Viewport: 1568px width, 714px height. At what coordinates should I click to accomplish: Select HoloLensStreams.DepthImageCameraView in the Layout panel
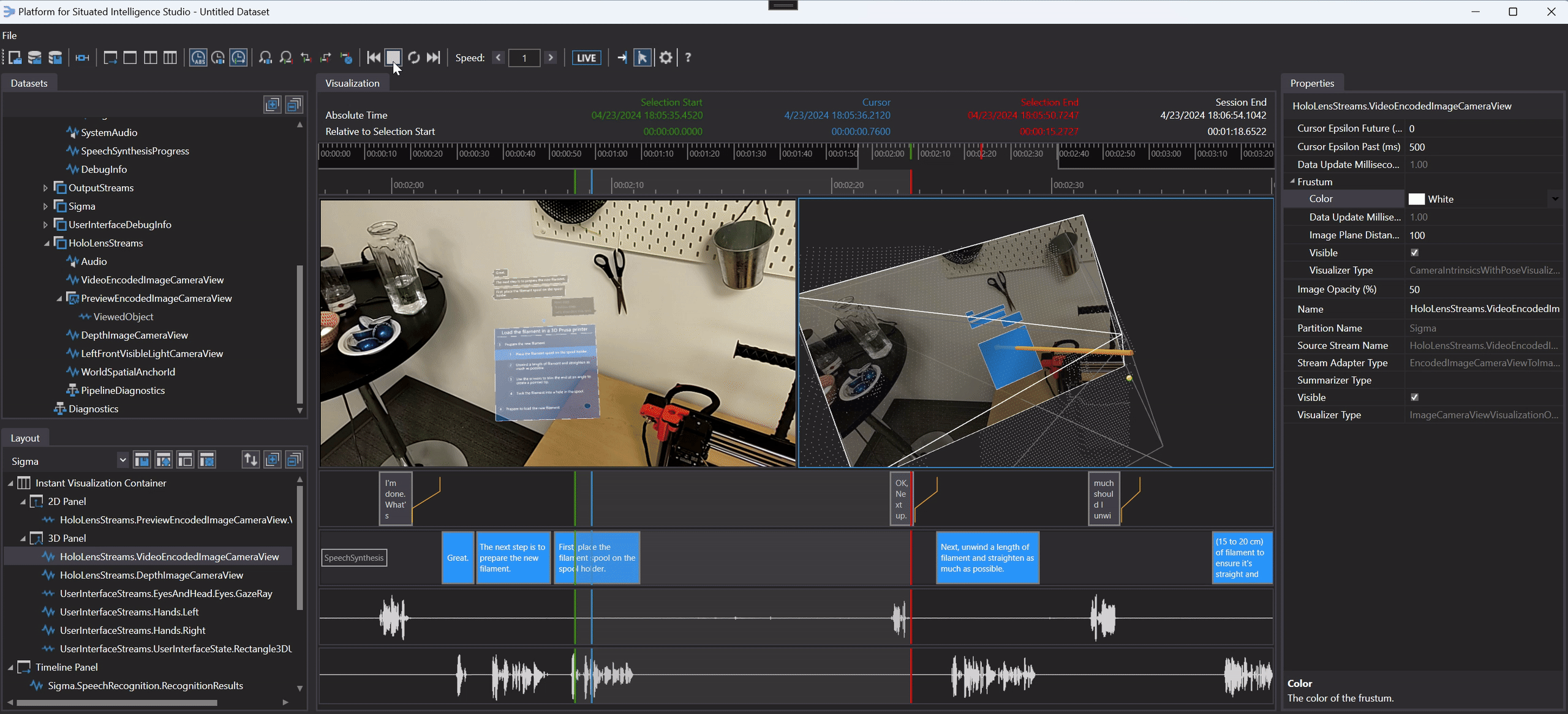(151, 575)
